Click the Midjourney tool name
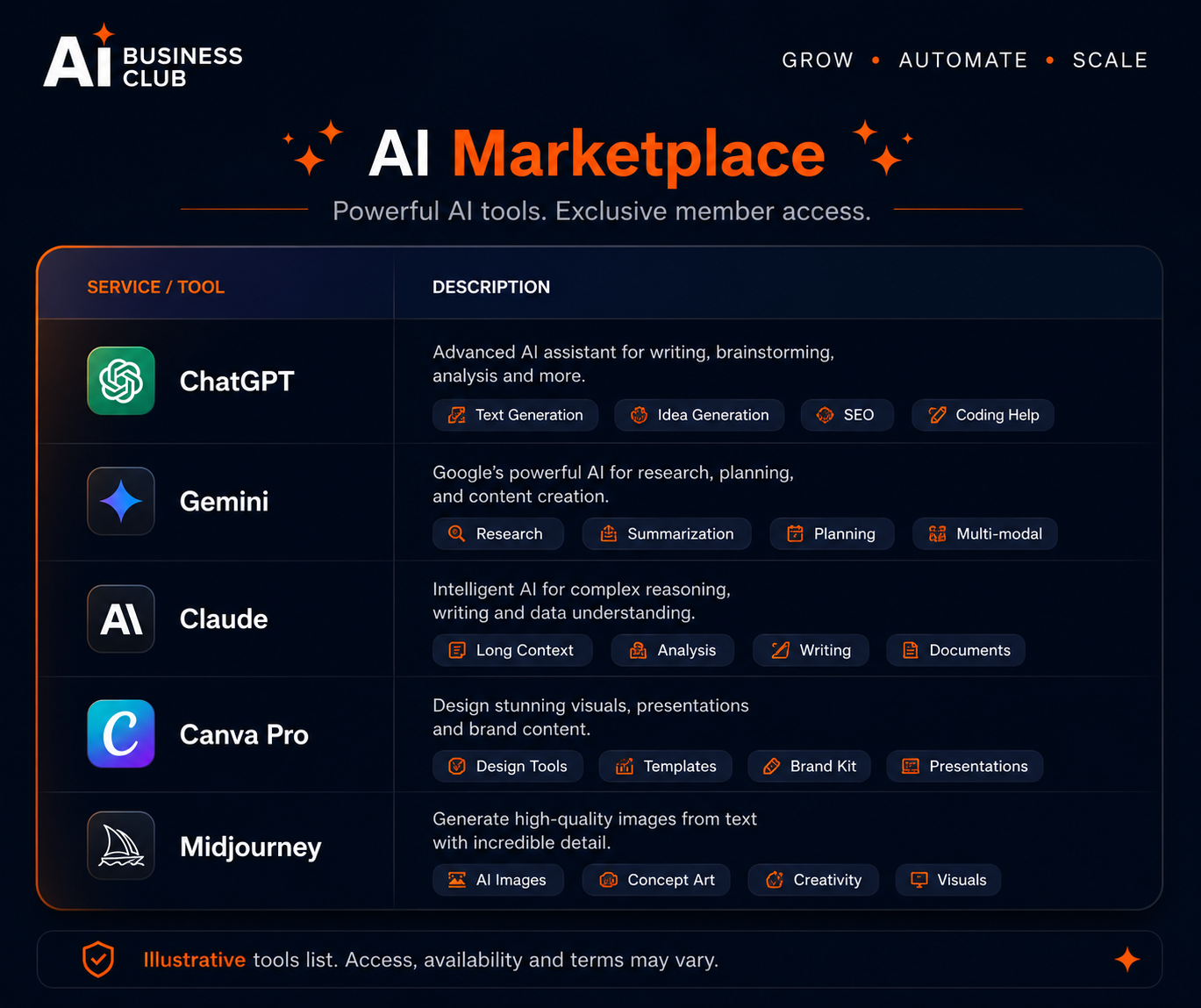 click(x=251, y=847)
